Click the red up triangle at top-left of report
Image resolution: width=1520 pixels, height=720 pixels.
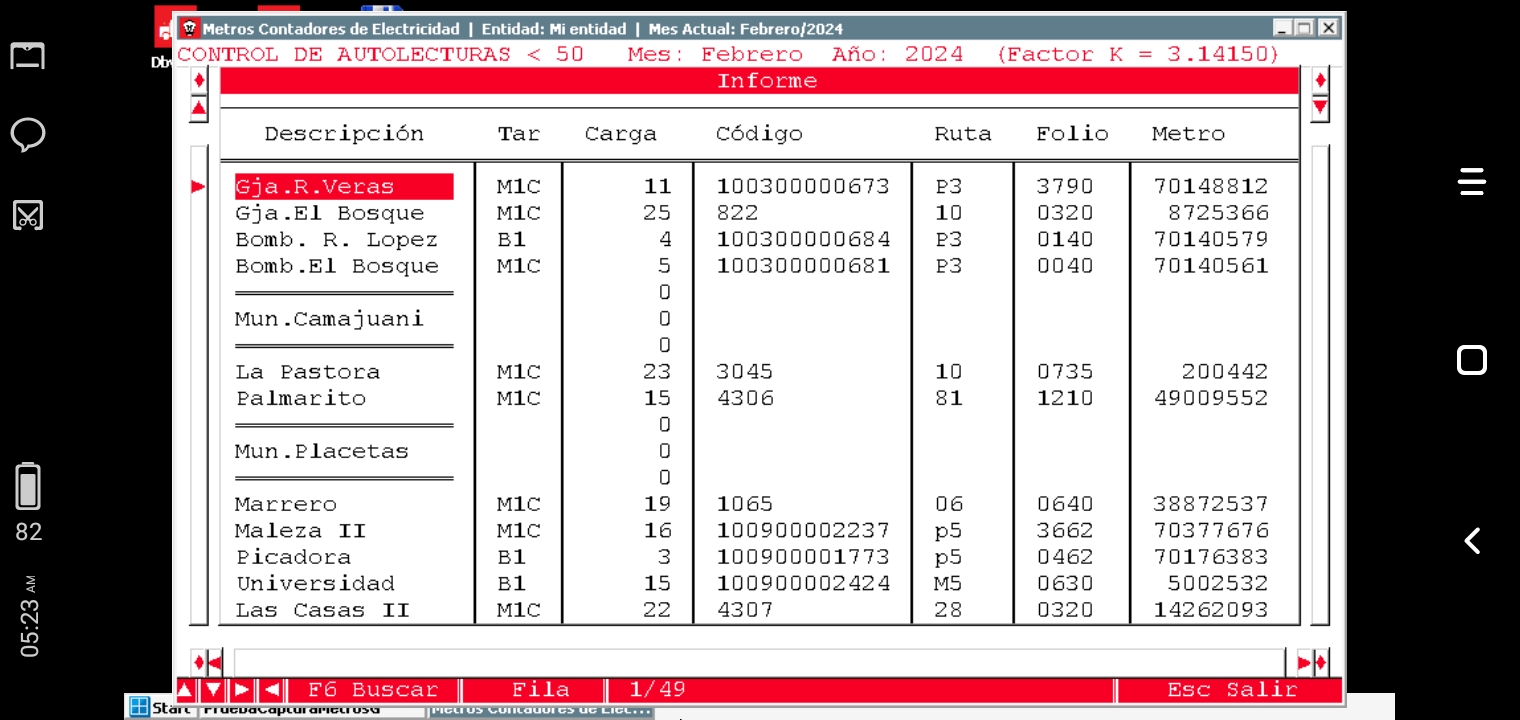[199, 108]
